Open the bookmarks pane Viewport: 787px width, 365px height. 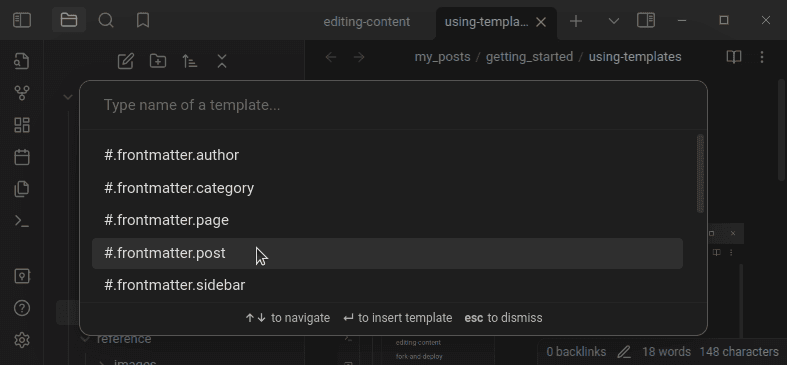point(143,20)
